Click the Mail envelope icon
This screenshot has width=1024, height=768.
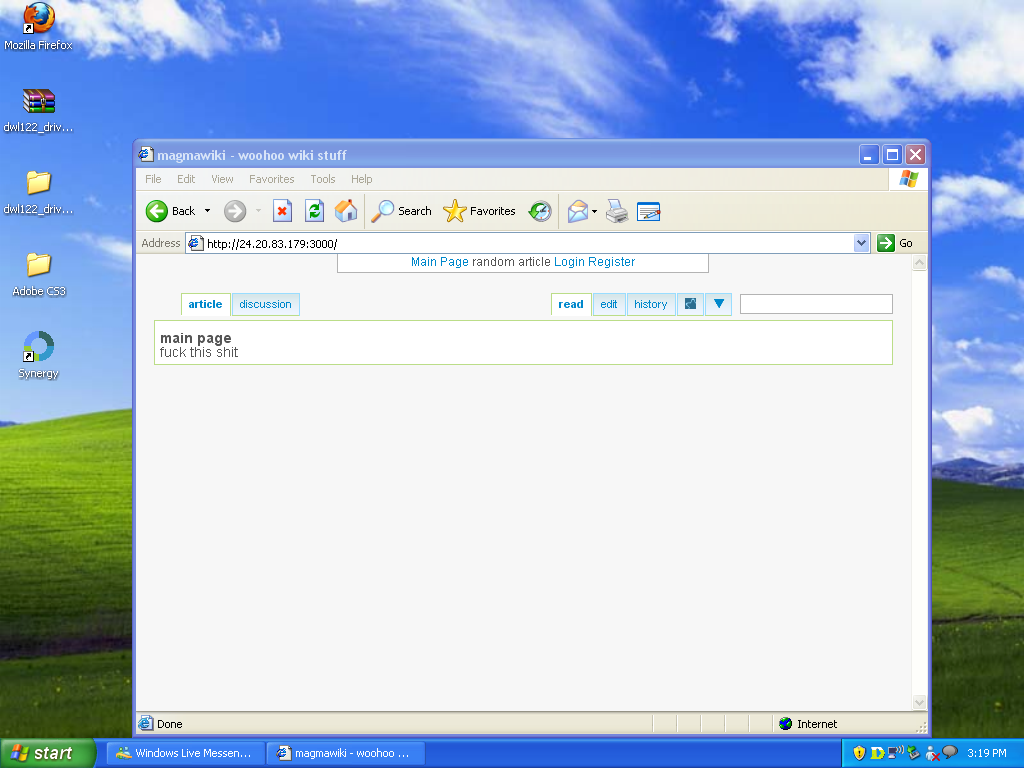click(x=577, y=211)
